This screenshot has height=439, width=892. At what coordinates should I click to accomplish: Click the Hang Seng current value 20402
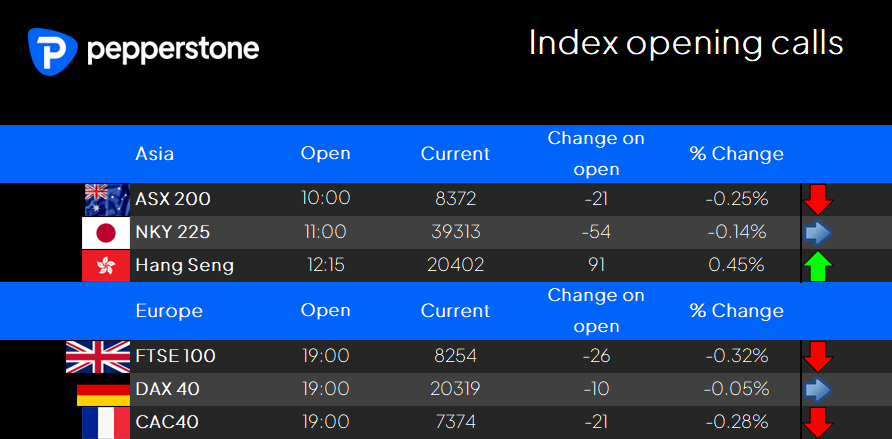(455, 265)
